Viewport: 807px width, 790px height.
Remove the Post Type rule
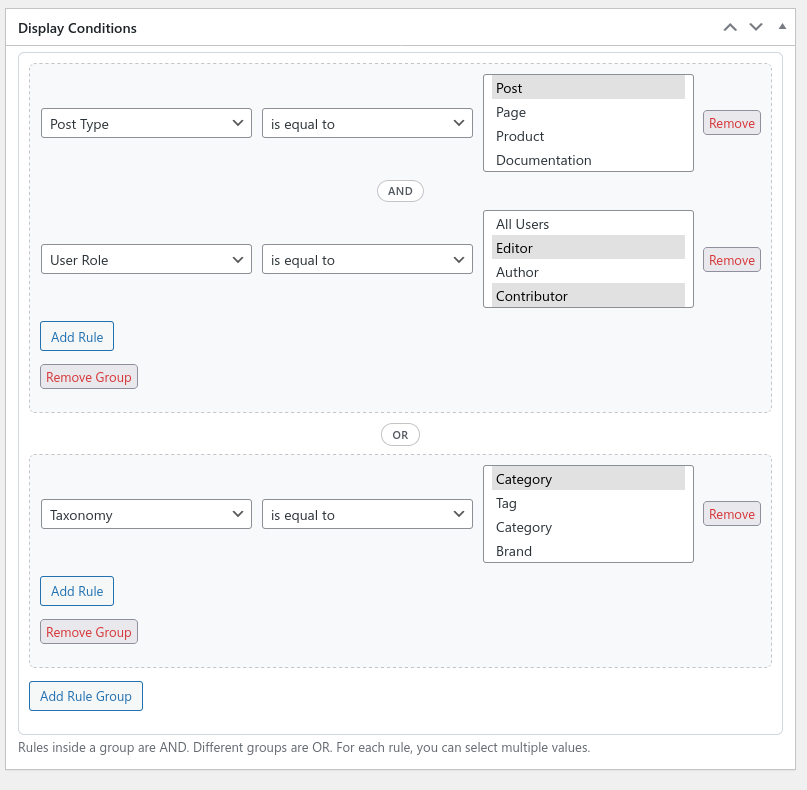[x=731, y=123]
